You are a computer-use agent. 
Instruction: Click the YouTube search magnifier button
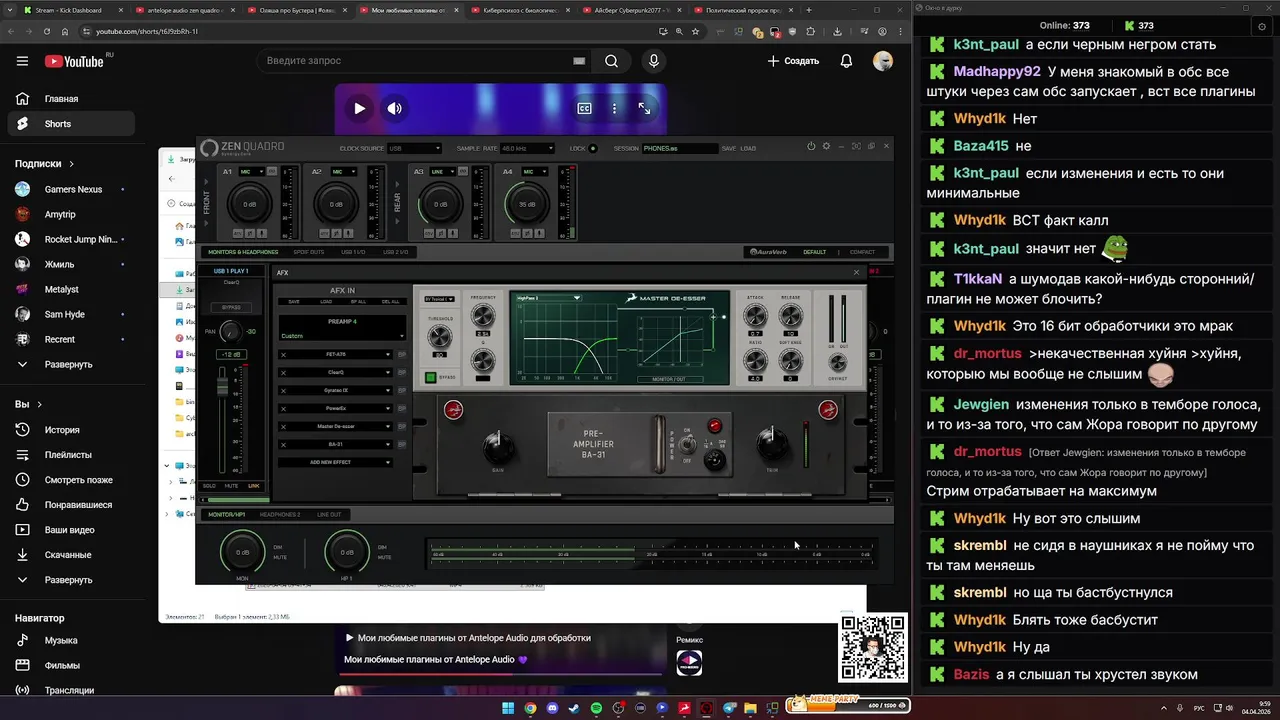pyautogui.click(x=611, y=61)
